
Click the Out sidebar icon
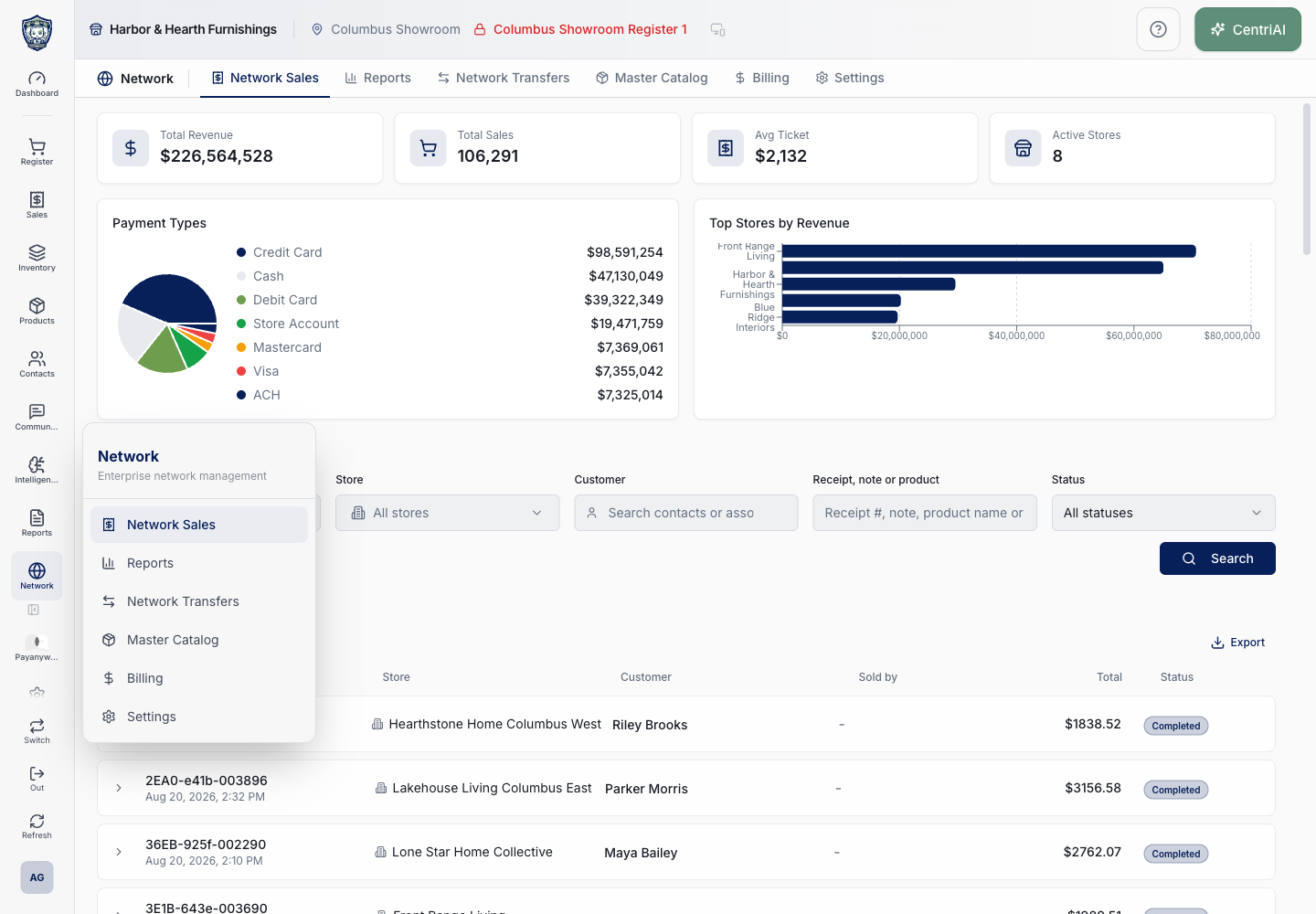point(37,779)
